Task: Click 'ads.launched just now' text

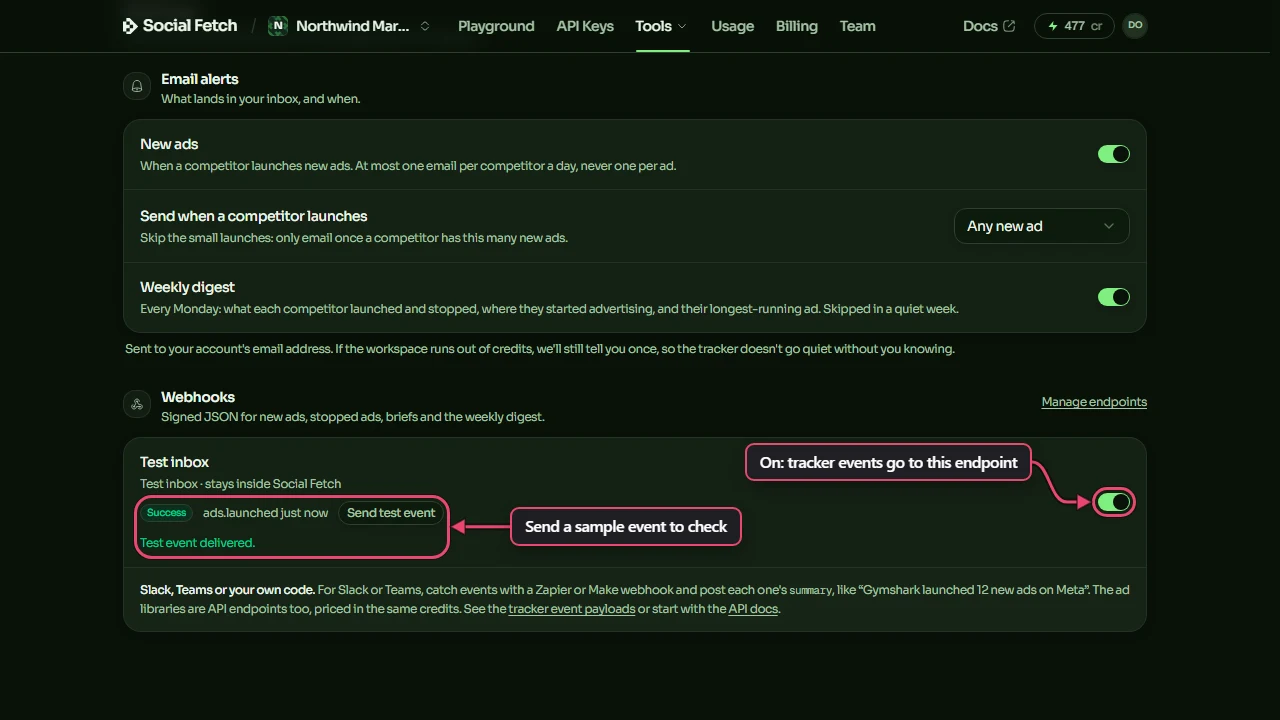Action: pos(265,513)
